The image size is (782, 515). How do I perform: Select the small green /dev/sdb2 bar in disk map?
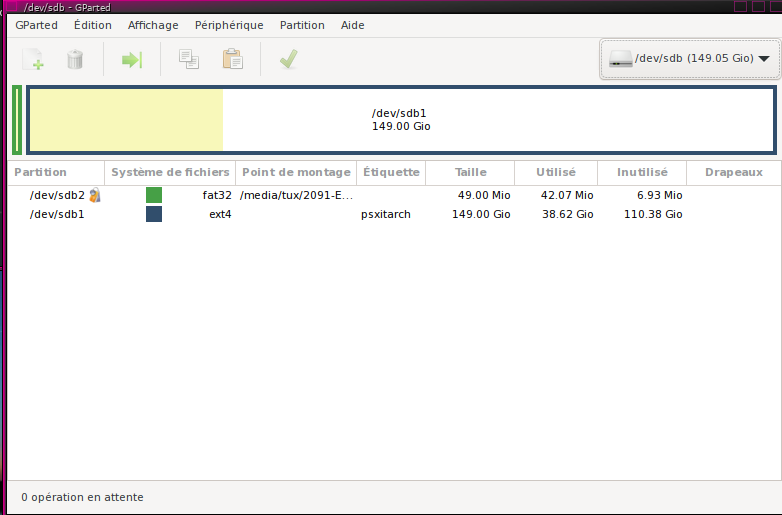(17, 120)
